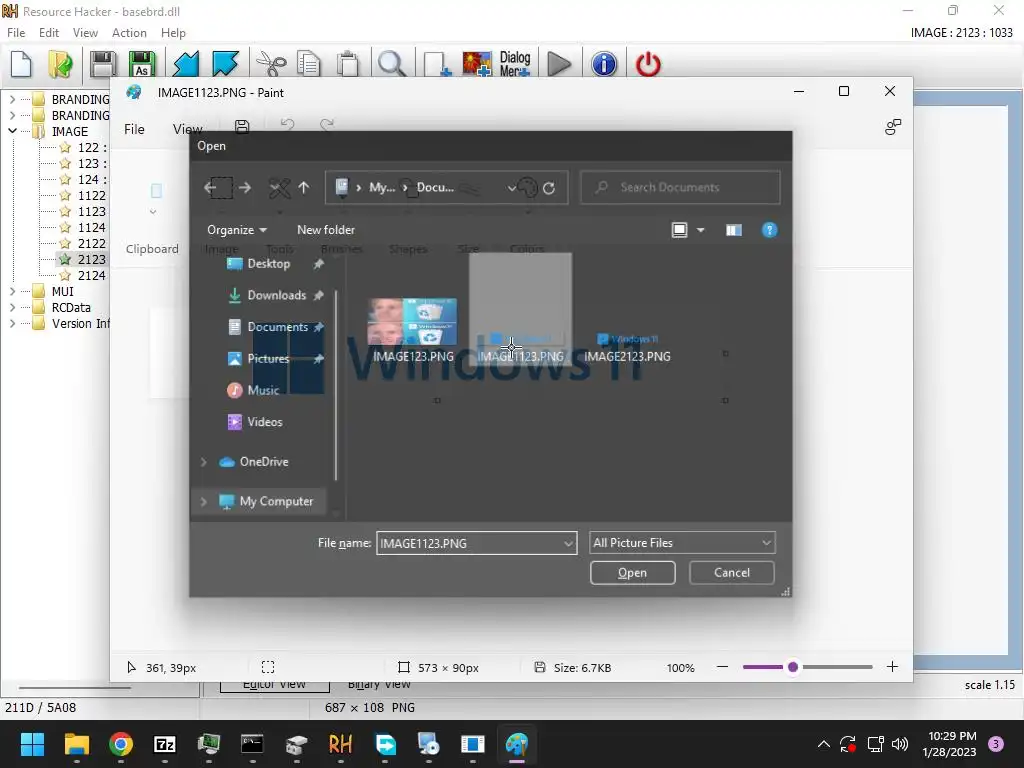Click the Cut scissors icon in Resource Hacker

tap(271, 64)
